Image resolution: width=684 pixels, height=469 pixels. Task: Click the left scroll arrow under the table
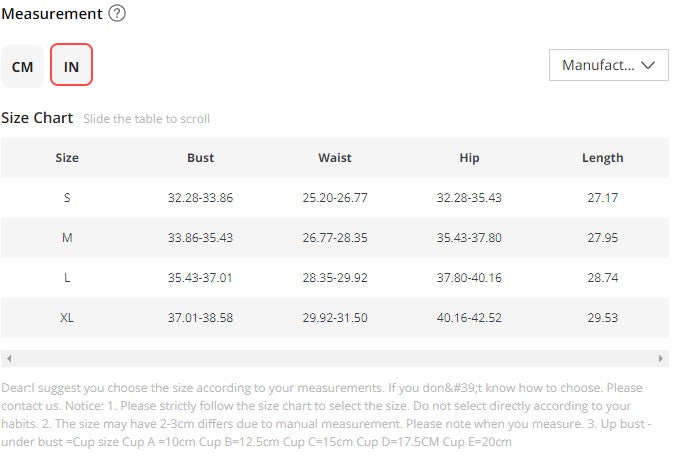9,359
